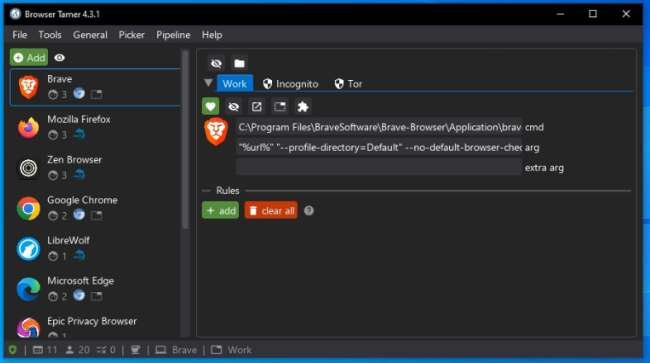Click the empty extra arg field
This screenshot has width=650, height=363.
[x=379, y=167]
